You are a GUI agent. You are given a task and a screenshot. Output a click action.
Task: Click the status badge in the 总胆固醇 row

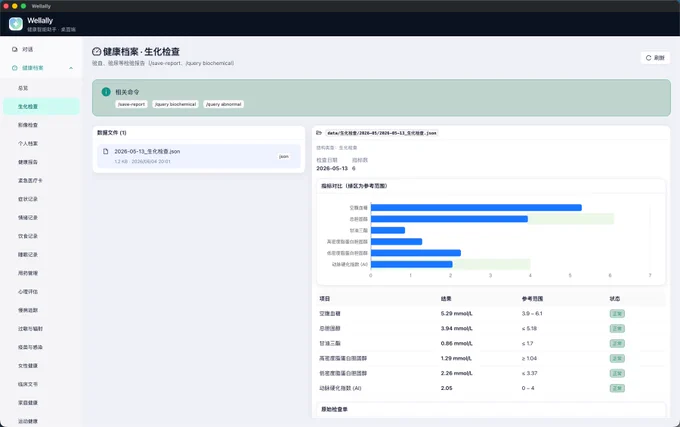pyautogui.click(x=617, y=329)
